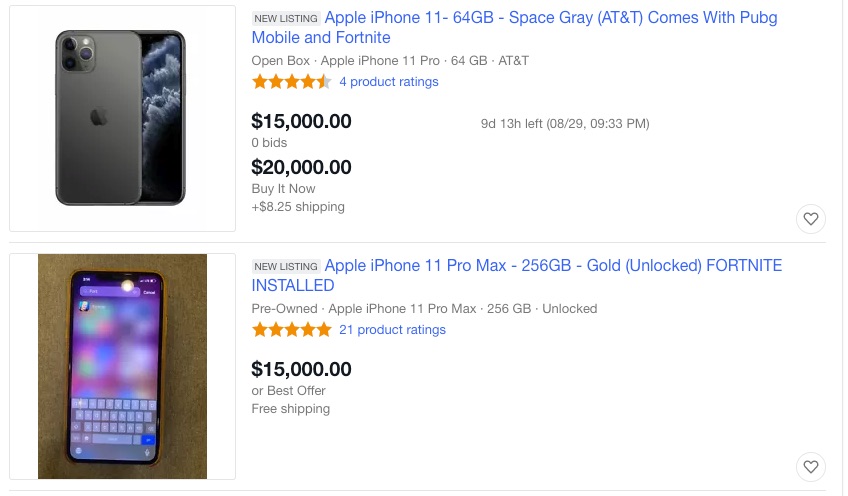Click the Space Gray iPhone 11 product thumbnail
Viewport: 848px width, 496px height.
click(121, 118)
